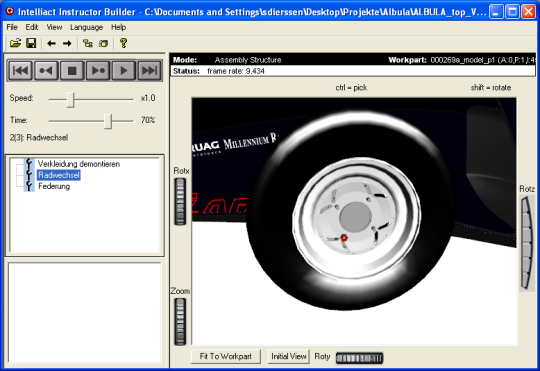Open help via the question mark icon
Screen dimensions: 540x371
click(123, 43)
